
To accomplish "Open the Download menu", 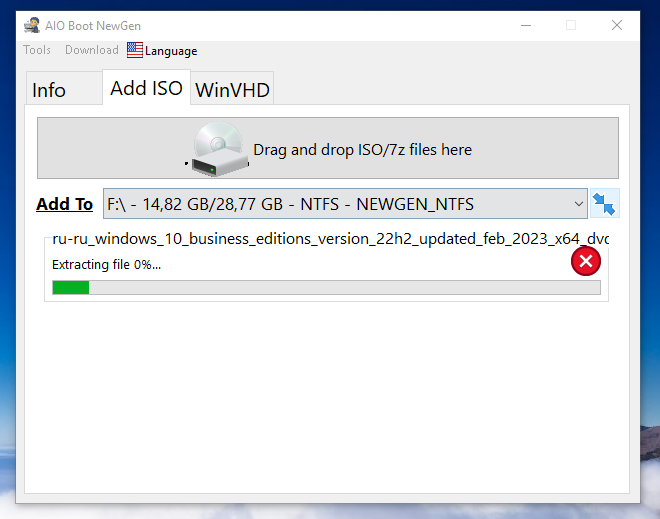I will 91,50.
